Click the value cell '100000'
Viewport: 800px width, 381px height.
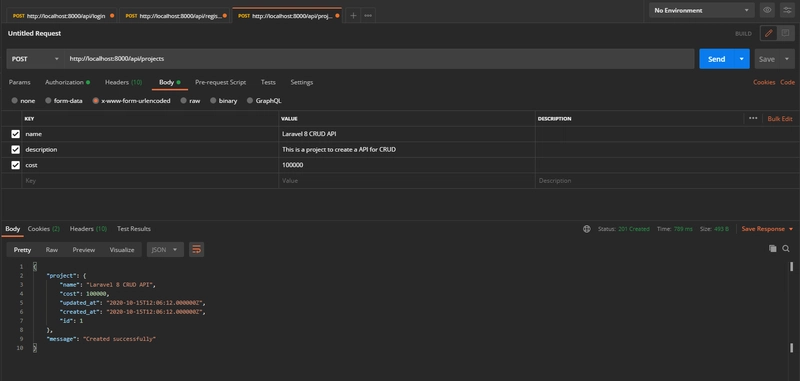(x=407, y=165)
